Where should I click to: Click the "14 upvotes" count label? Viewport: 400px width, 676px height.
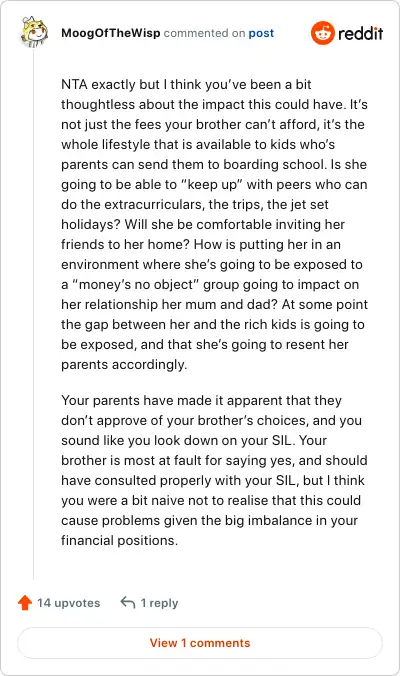(69, 603)
